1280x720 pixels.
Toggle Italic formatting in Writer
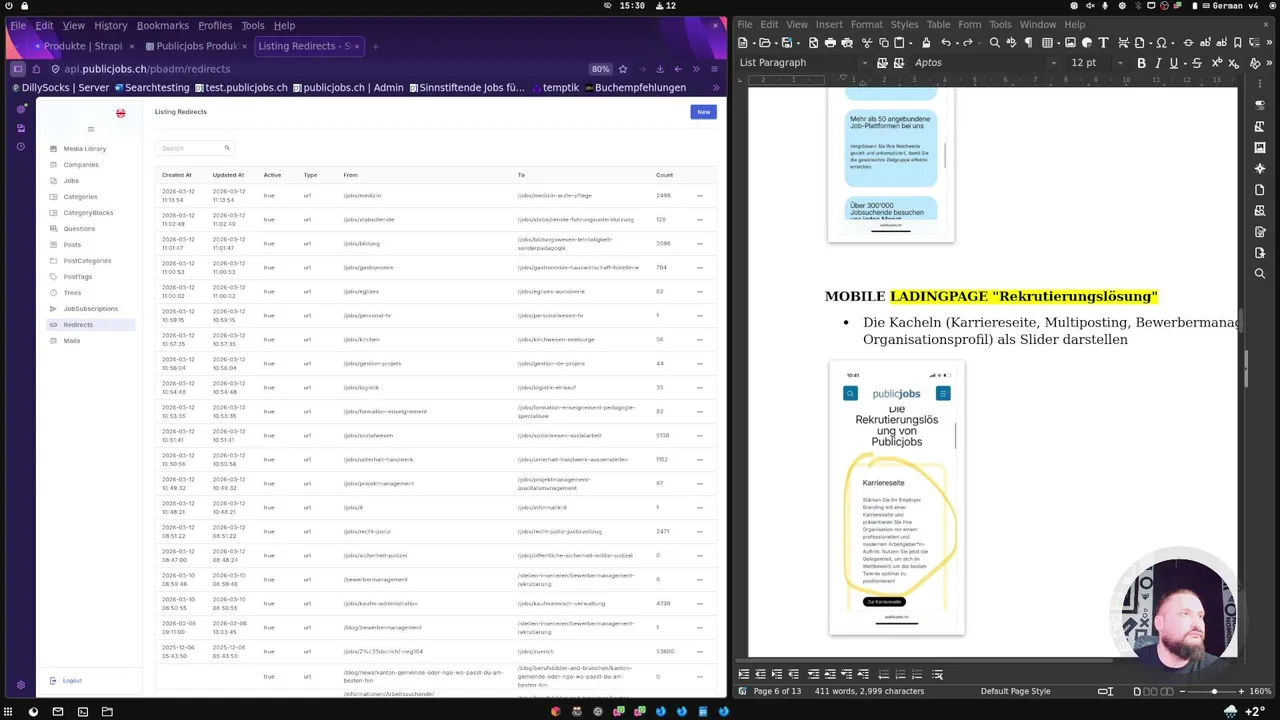coord(1158,63)
